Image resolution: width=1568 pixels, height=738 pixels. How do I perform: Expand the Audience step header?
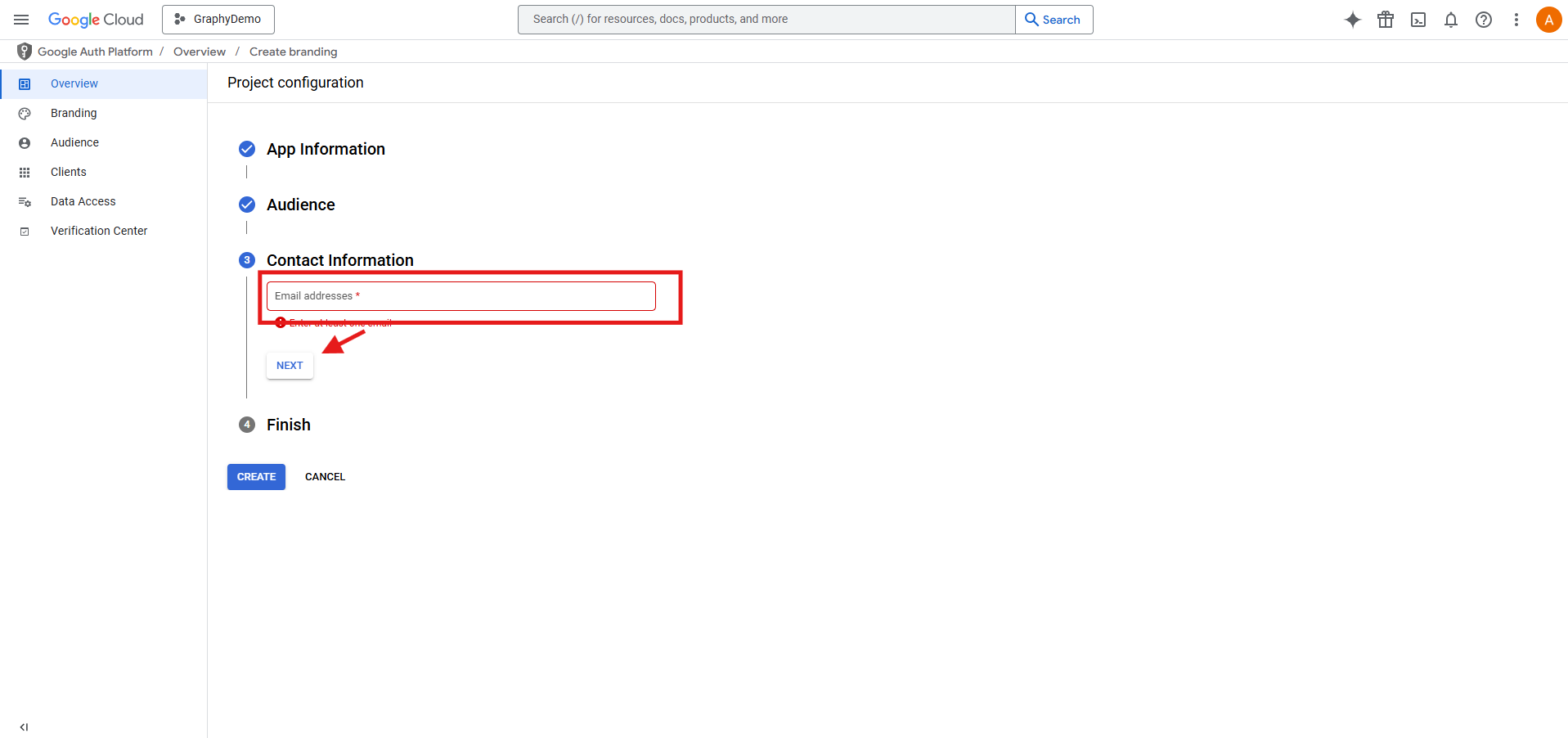click(x=300, y=205)
